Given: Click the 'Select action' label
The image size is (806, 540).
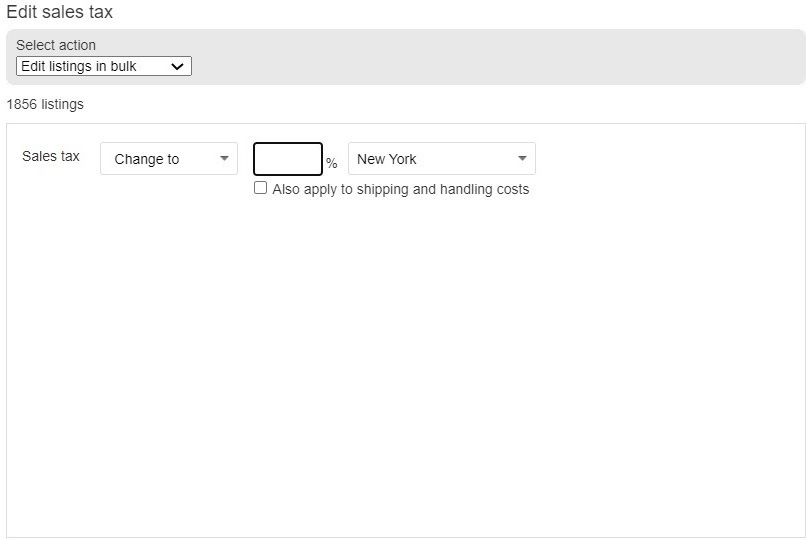Looking at the screenshot, I should click(56, 45).
